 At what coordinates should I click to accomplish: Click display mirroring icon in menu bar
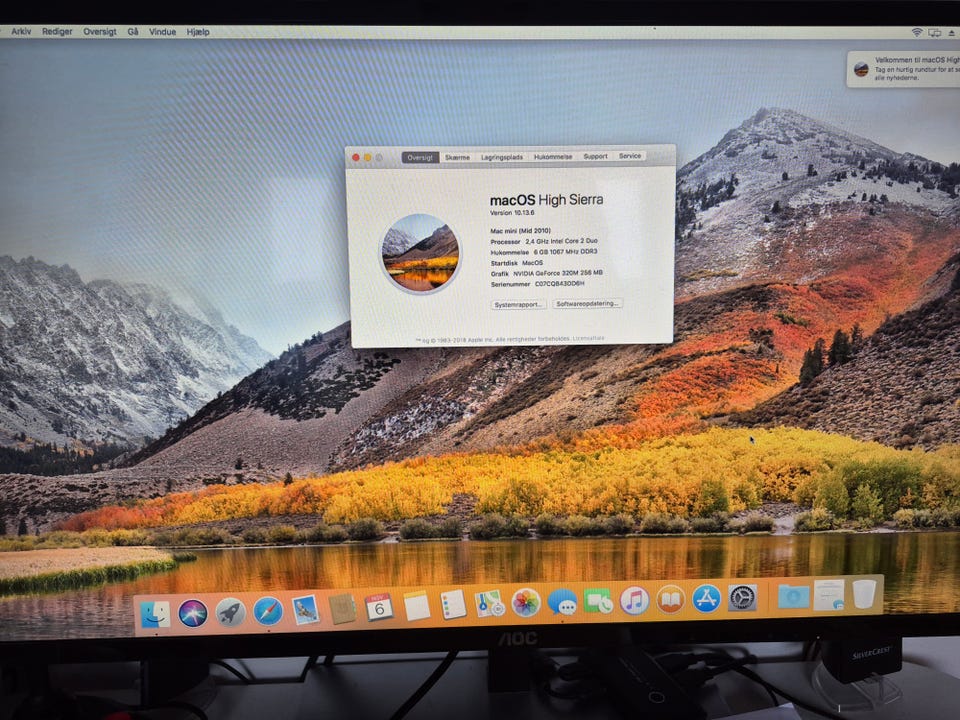click(x=934, y=33)
